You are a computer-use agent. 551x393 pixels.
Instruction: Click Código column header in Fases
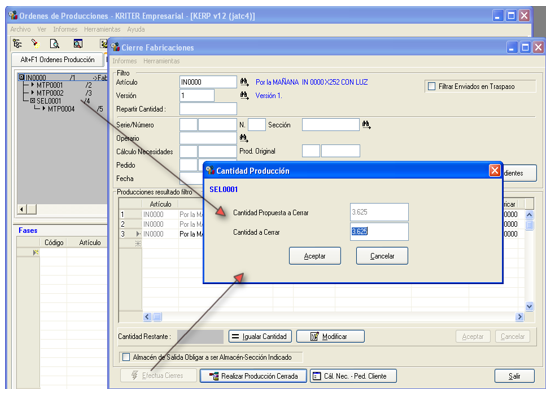click(53, 242)
